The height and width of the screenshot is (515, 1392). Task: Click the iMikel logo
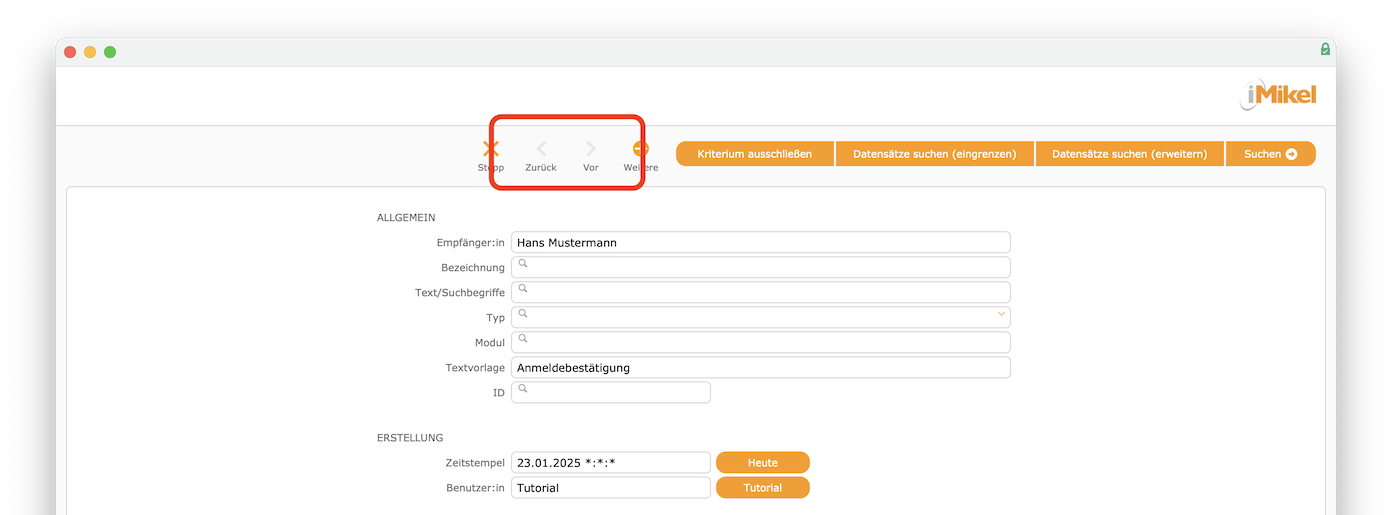(1278, 95)
